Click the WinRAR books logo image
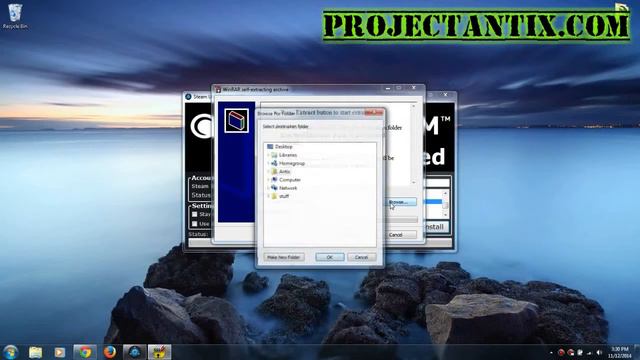This screenshot has height=360, width=640. (236, 121)
